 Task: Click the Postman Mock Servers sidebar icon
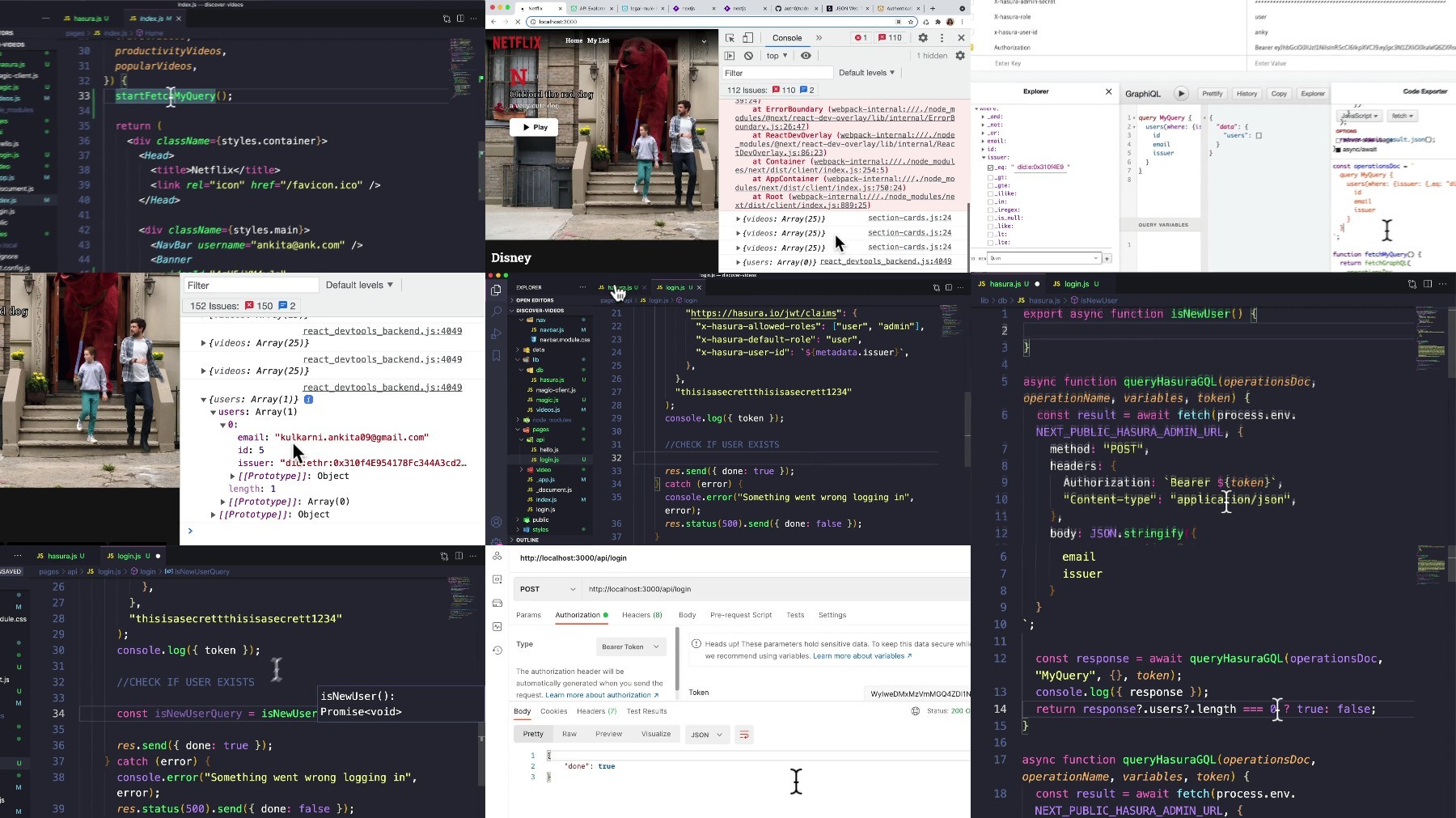[x=497, y=603]
